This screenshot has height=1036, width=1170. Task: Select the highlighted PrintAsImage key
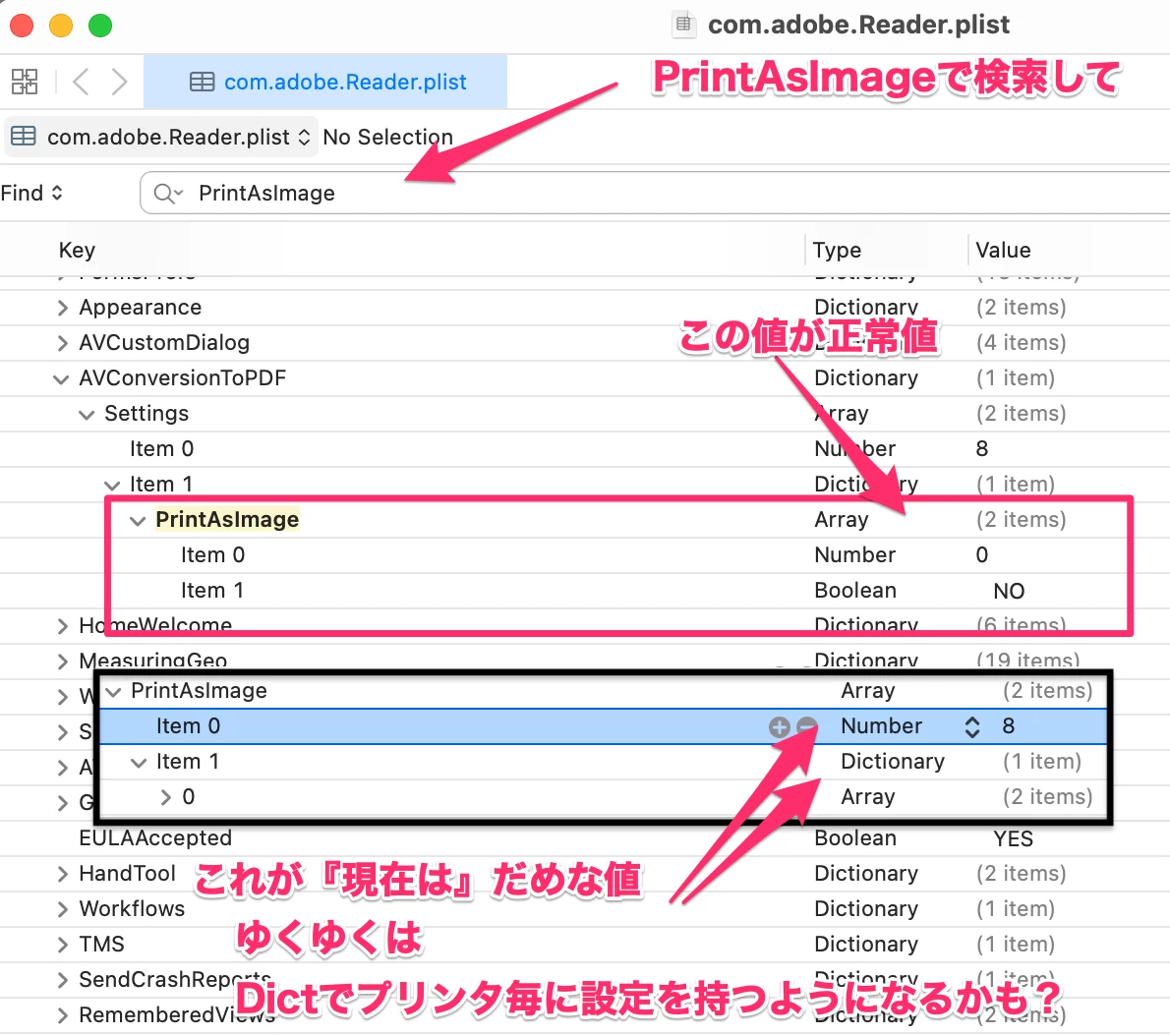pos(227,519)
